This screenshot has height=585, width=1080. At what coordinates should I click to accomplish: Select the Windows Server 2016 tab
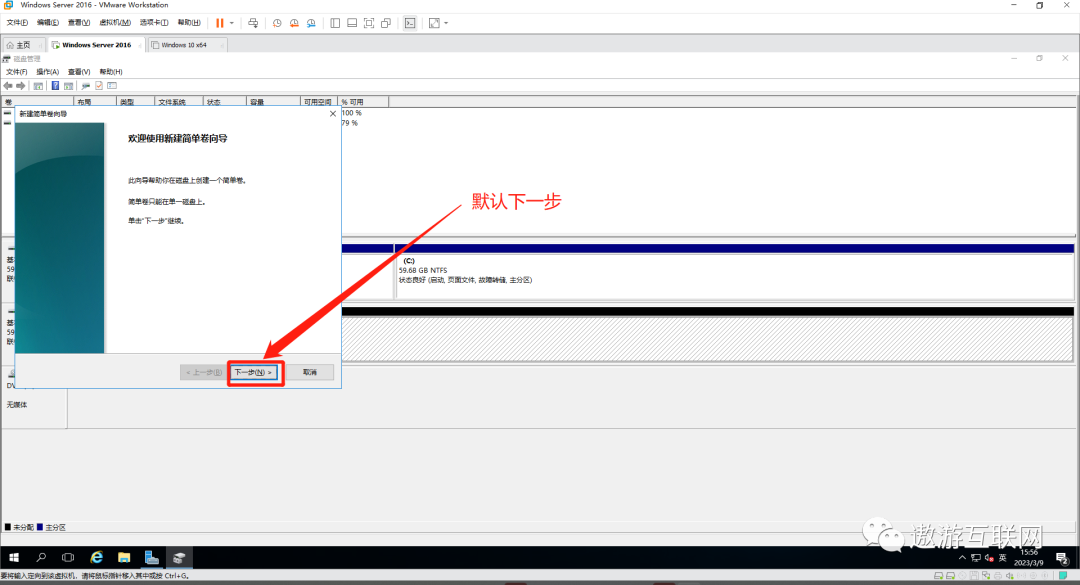pyautogui.click(x=96, y=45)
